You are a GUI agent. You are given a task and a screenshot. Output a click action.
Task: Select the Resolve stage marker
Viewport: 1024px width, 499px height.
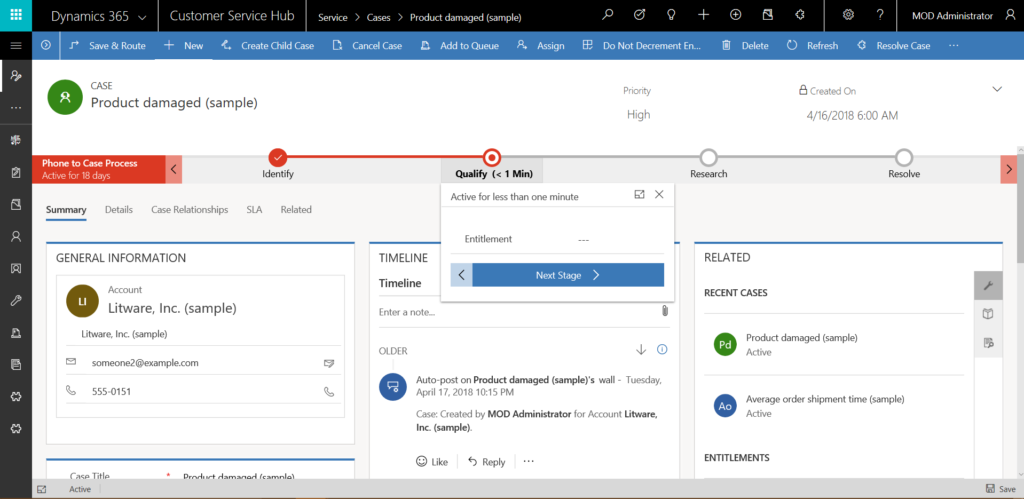[904, 157]
